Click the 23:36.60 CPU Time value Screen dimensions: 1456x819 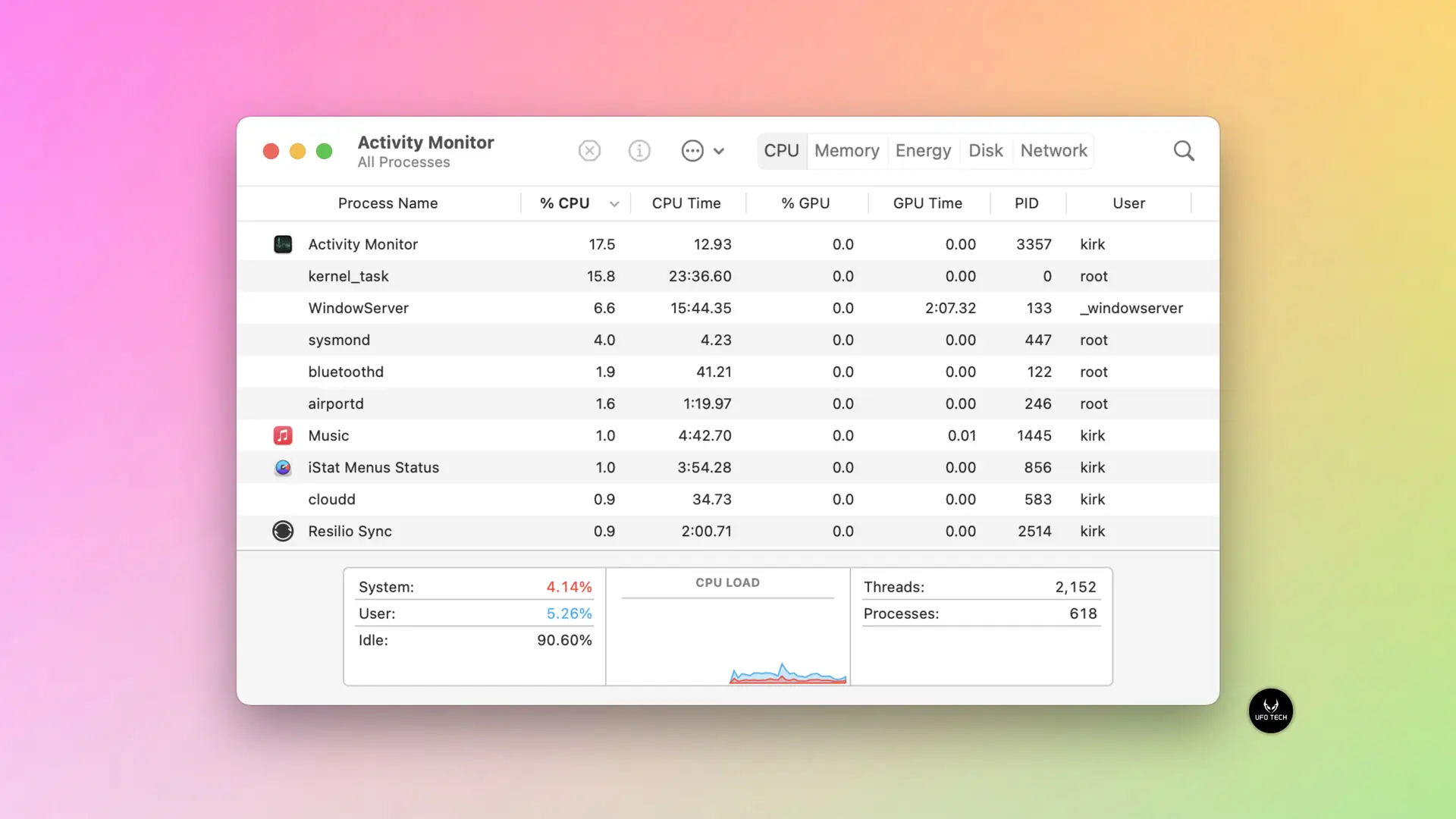point(700,276)
